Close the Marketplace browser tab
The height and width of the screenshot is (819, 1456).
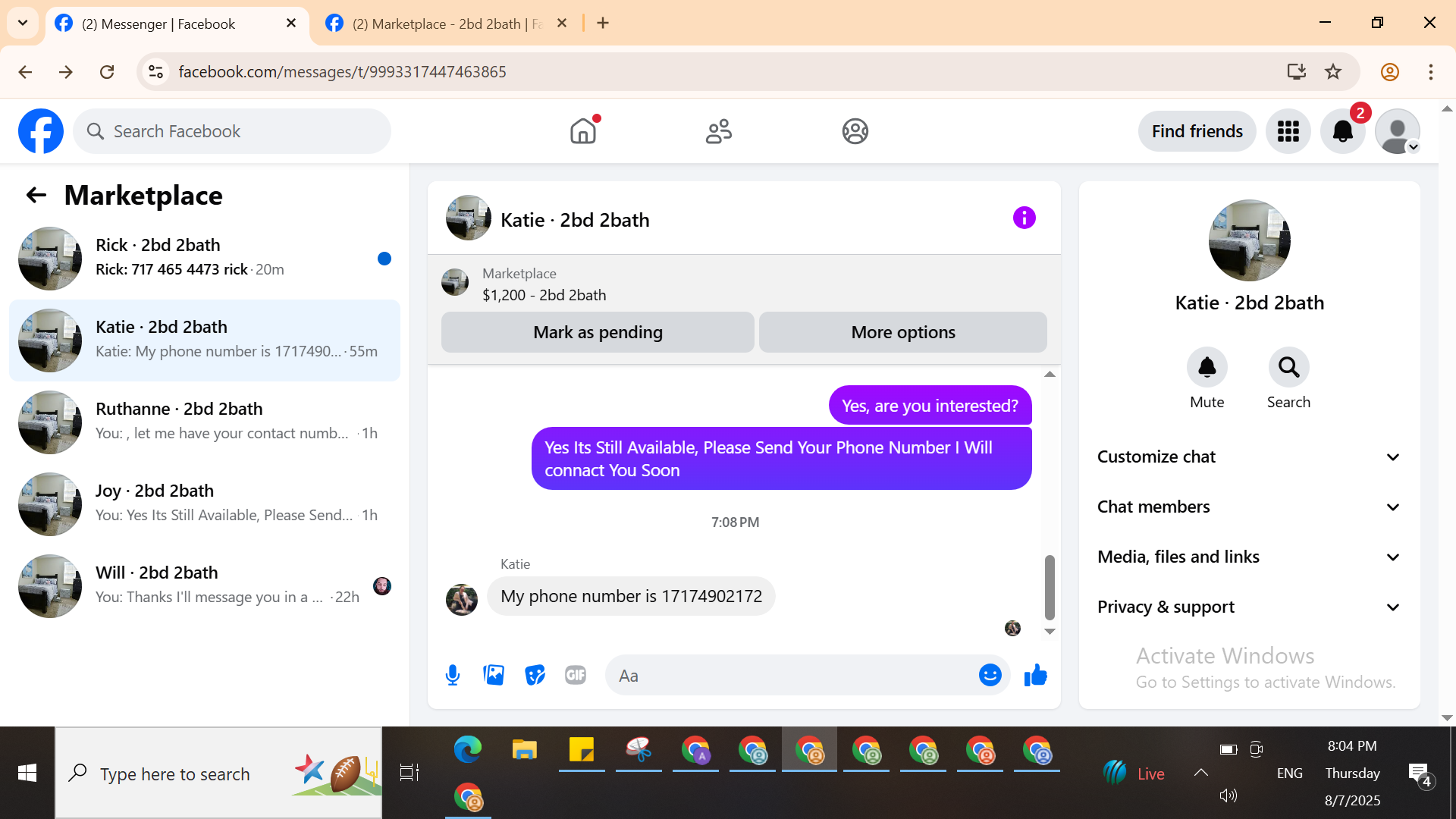point(562,24)
